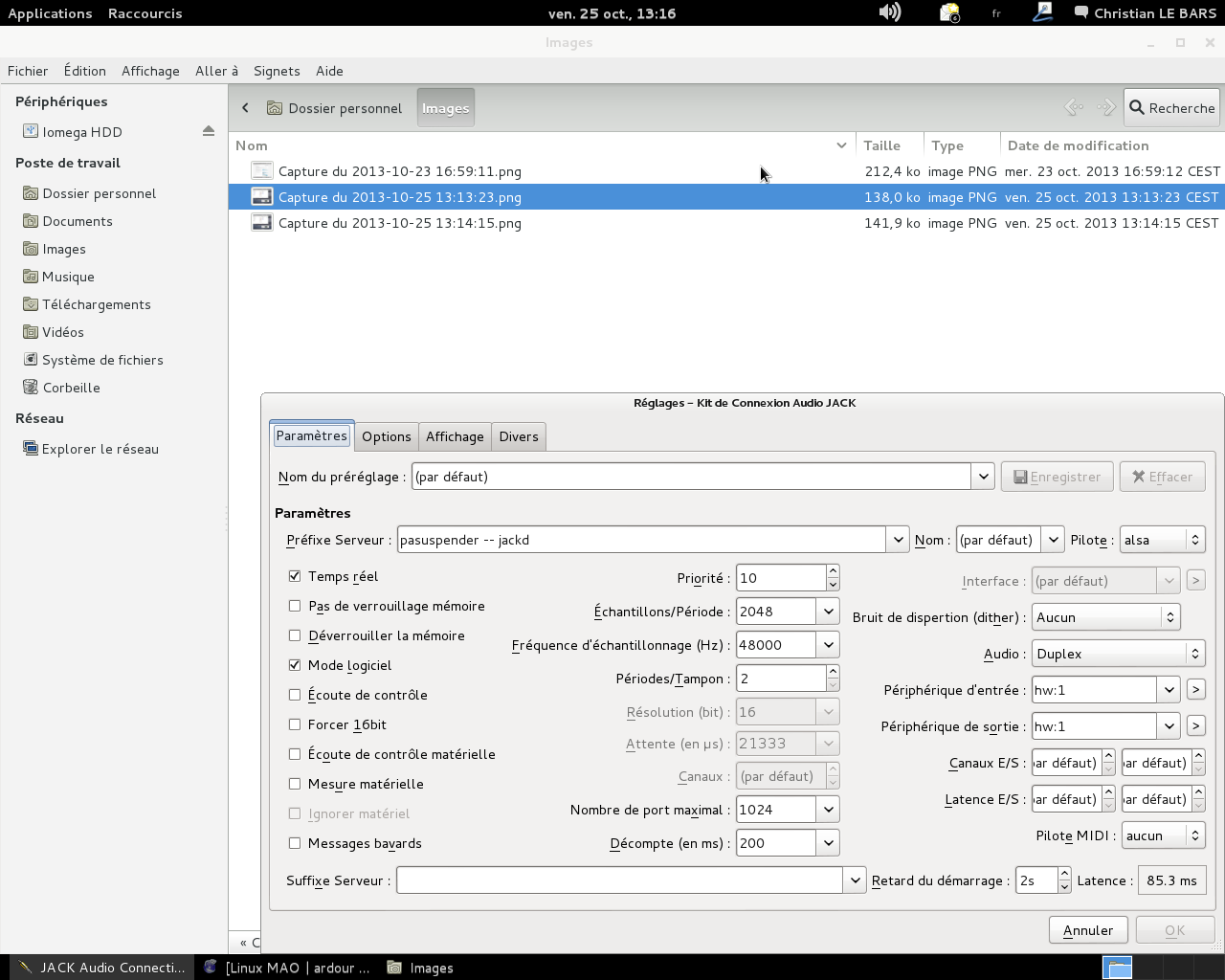Open the Fréquence d'échantillonnage dropdown

pyautogui.click(x=828, y=645)
